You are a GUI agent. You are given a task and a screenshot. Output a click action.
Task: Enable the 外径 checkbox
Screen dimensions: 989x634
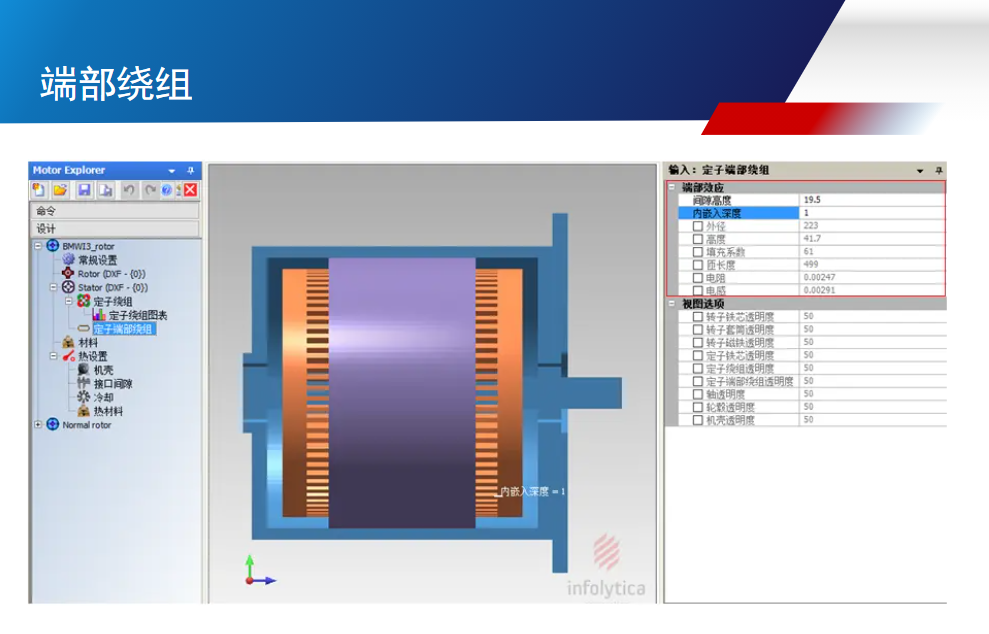coord(698,226)
